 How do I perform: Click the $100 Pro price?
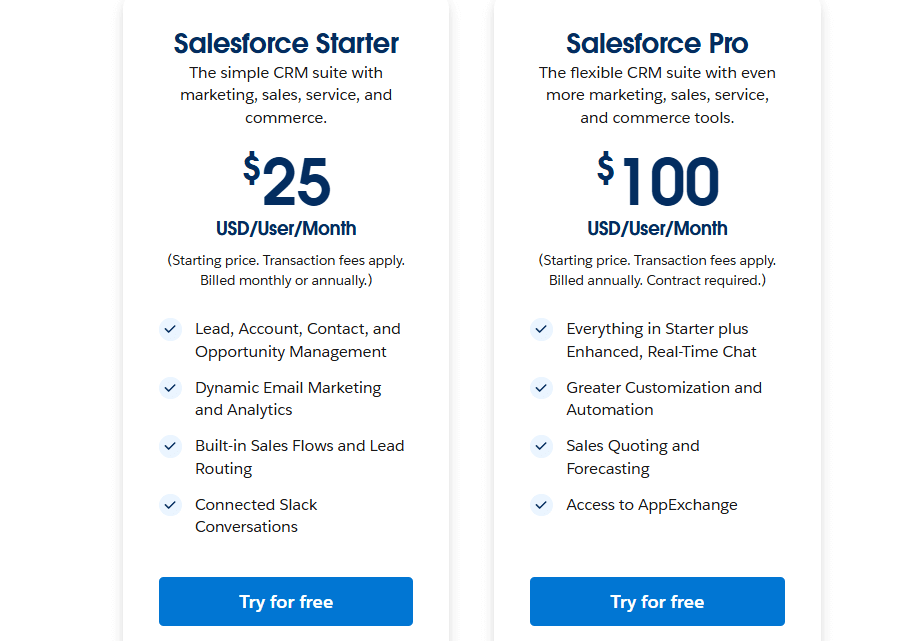[x=658, y=182]
